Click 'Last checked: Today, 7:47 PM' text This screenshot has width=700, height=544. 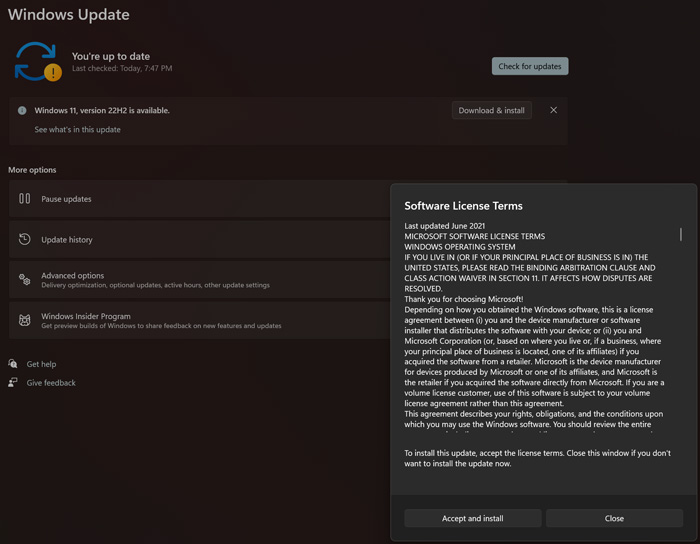(x=122, y=68)
